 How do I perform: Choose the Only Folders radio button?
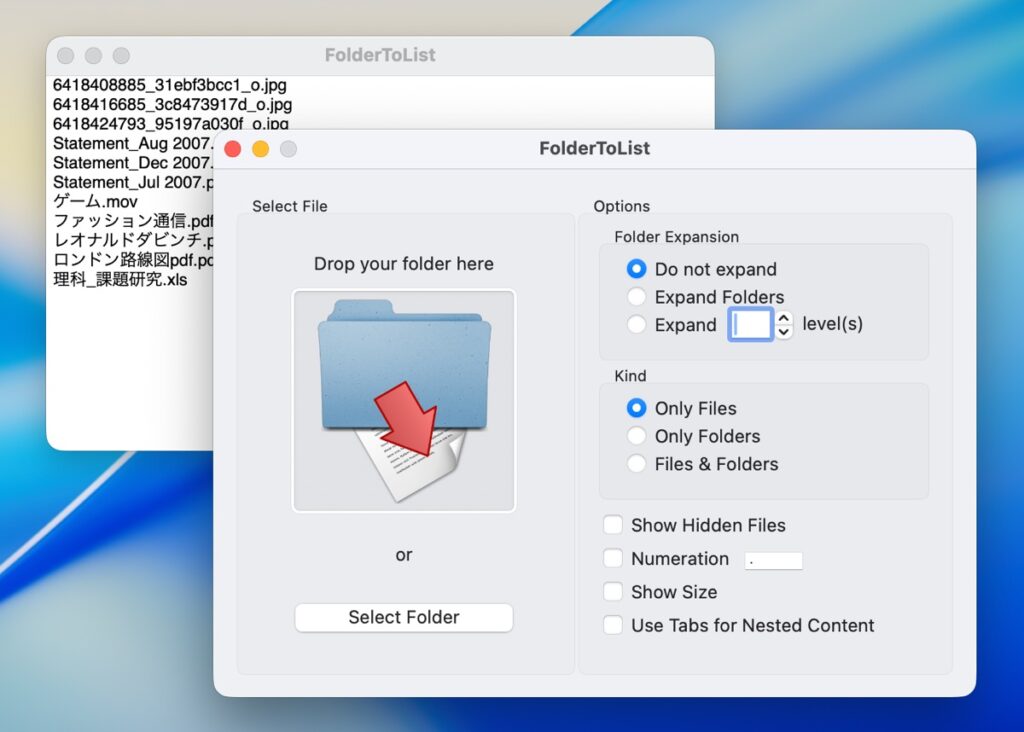coord(636,436)
